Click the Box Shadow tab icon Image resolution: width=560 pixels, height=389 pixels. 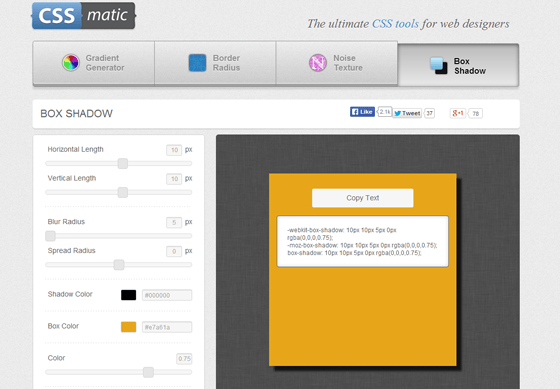439,66
